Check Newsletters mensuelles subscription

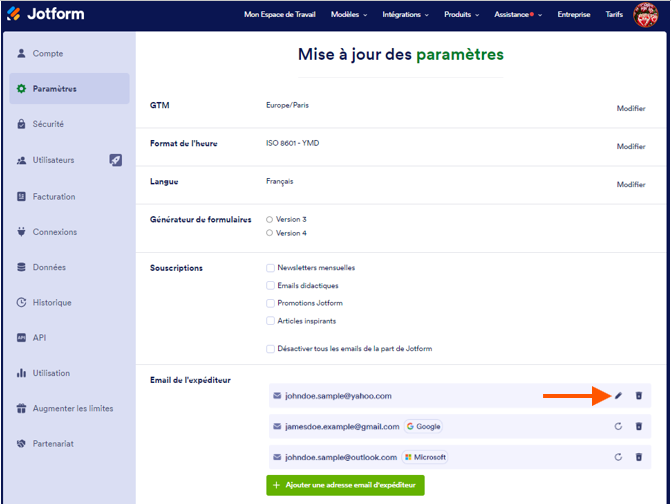point(270,268)
